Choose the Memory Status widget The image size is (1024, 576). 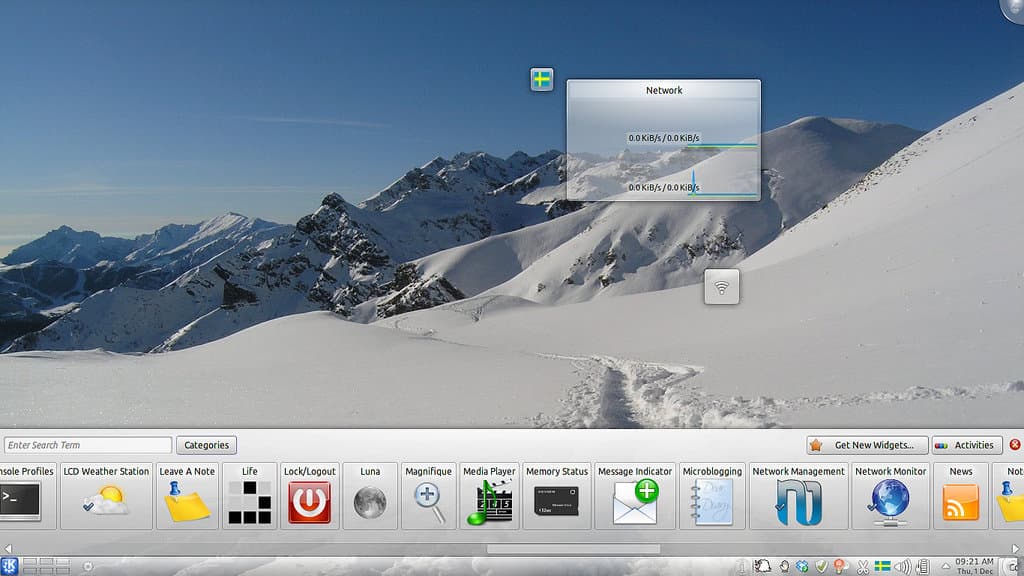point(557,496)
